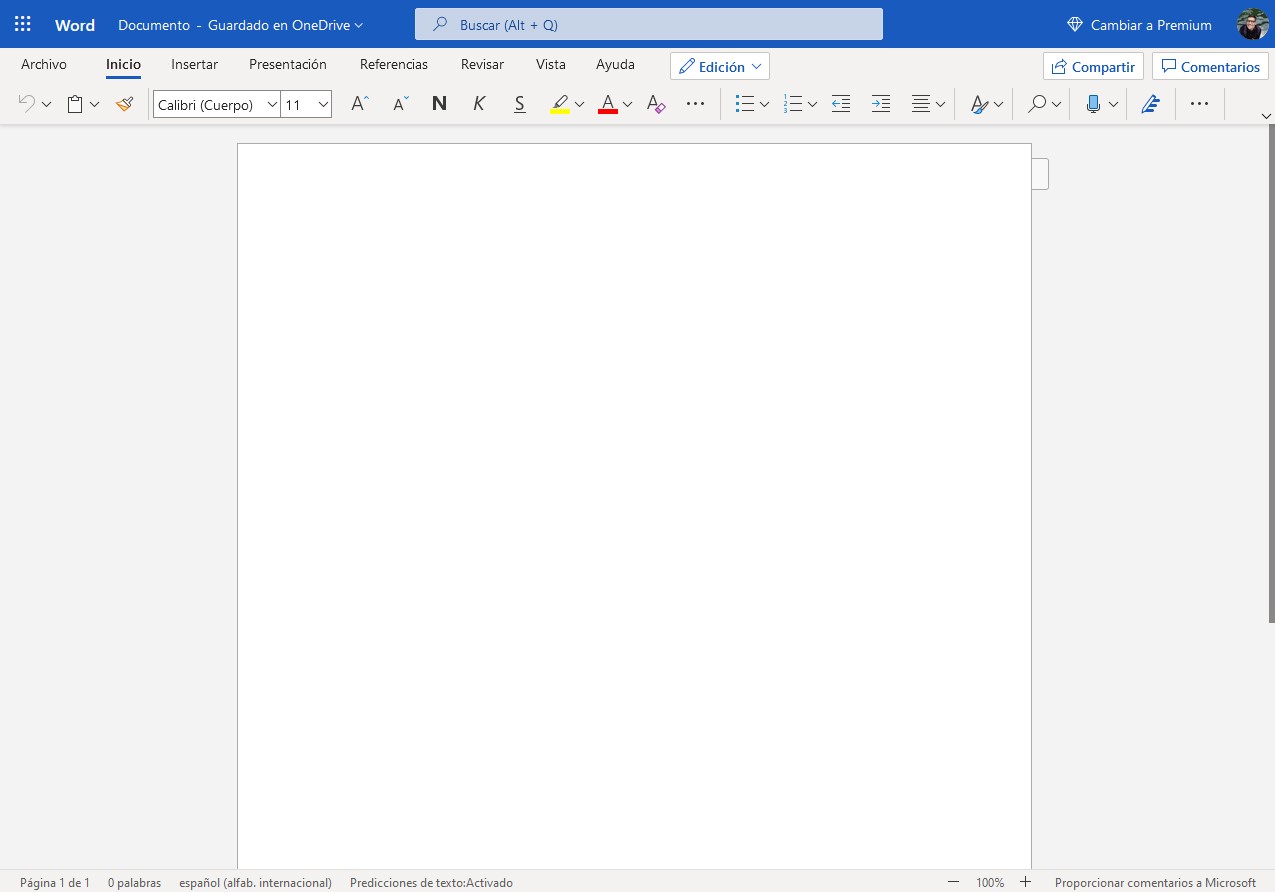1275x892 pixels.
Task: Click the Compartir button
Action: (1092, 66)
